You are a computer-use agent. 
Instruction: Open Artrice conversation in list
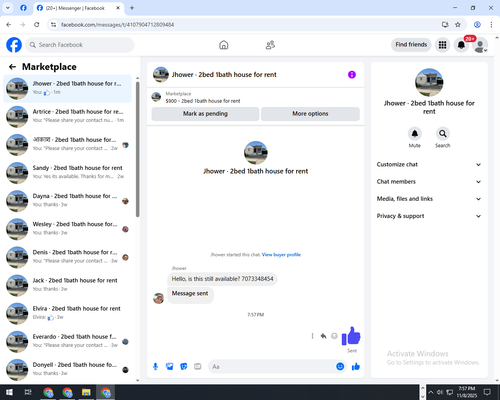pos(67,116)
